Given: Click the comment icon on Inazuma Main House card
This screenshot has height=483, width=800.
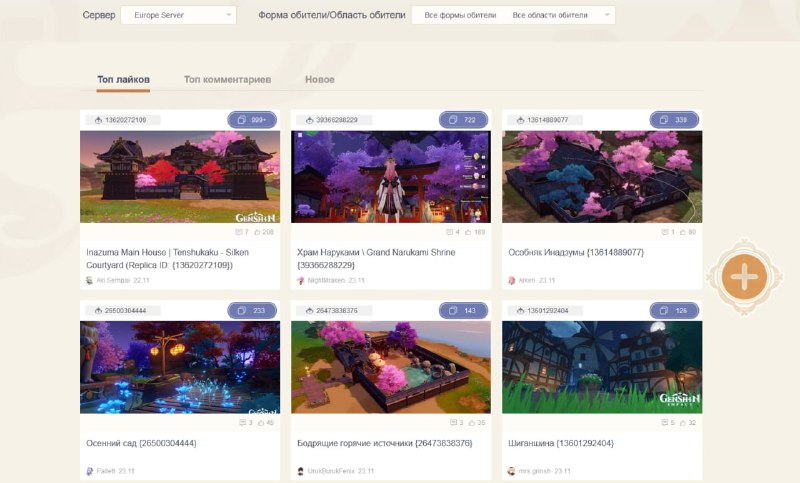Looking at the screenshot, I should pyautogui.click(x=238, y=232).
